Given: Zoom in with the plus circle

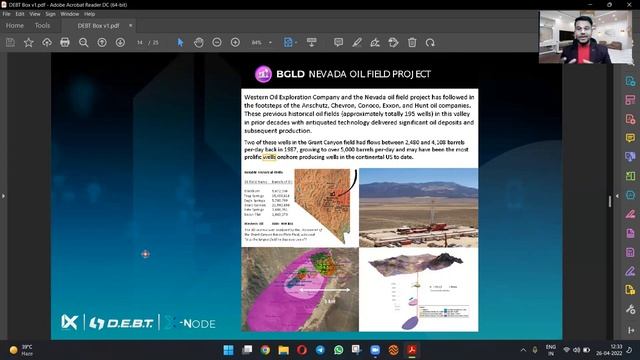Looking at the screenshot, I should click(x=236, y=42).
